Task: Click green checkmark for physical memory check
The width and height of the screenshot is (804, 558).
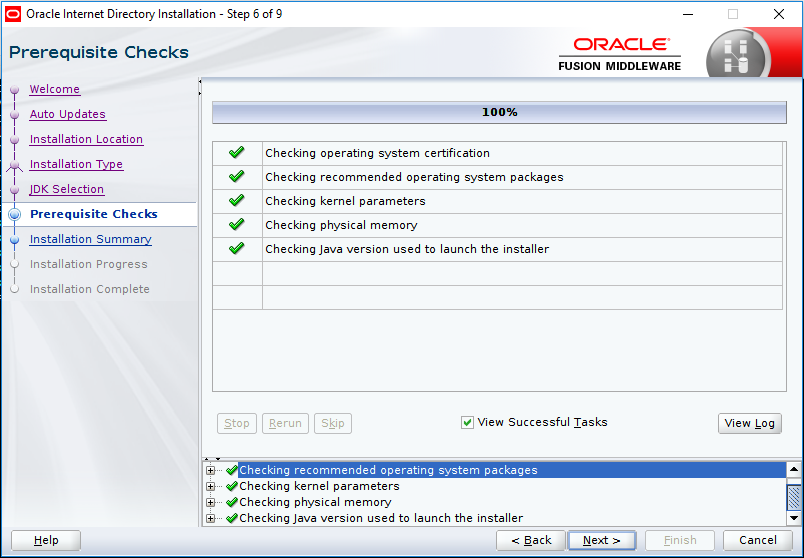Action: tap(237, 225)
